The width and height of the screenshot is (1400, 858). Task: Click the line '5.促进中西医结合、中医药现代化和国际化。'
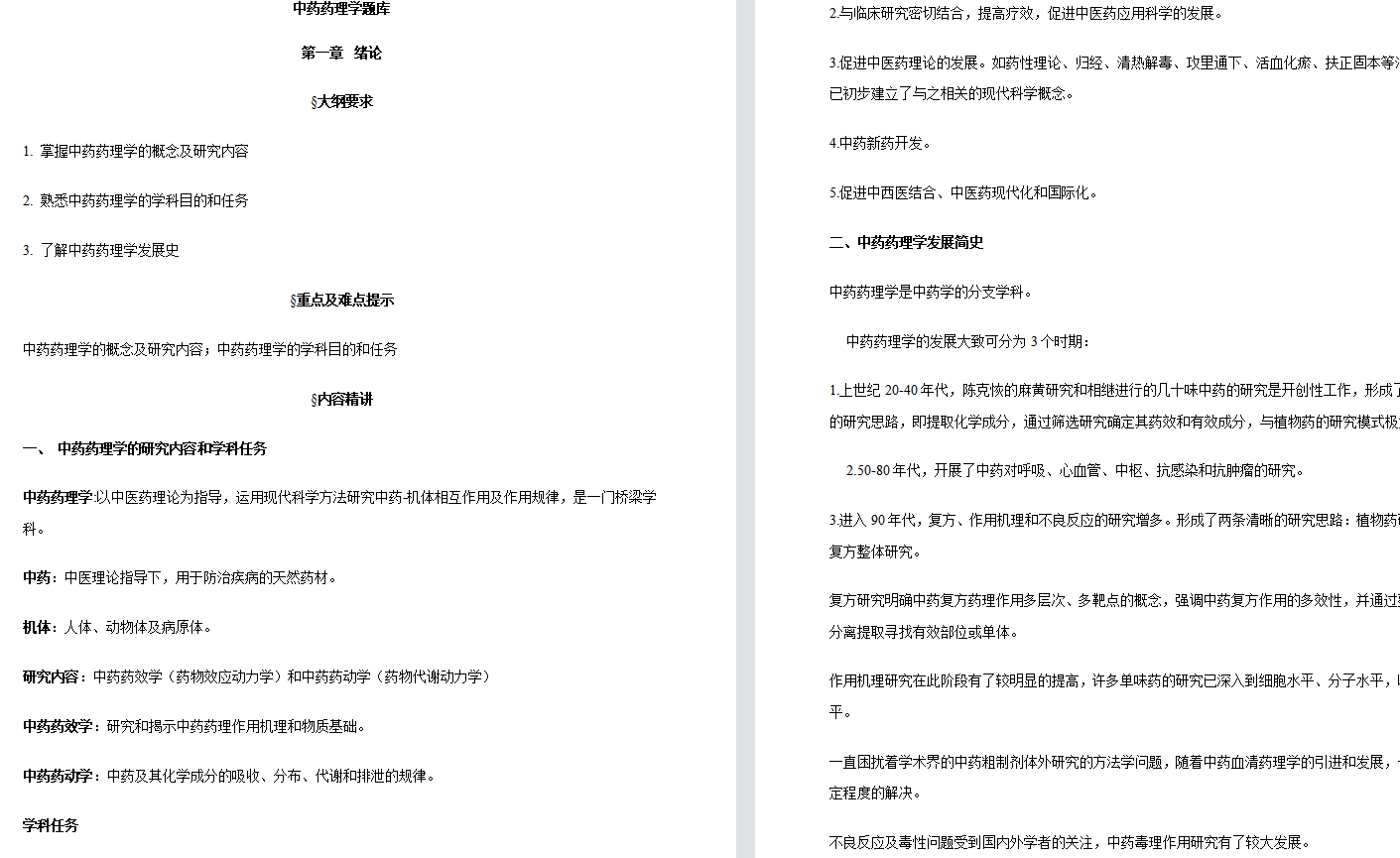[x=964, y=193]
